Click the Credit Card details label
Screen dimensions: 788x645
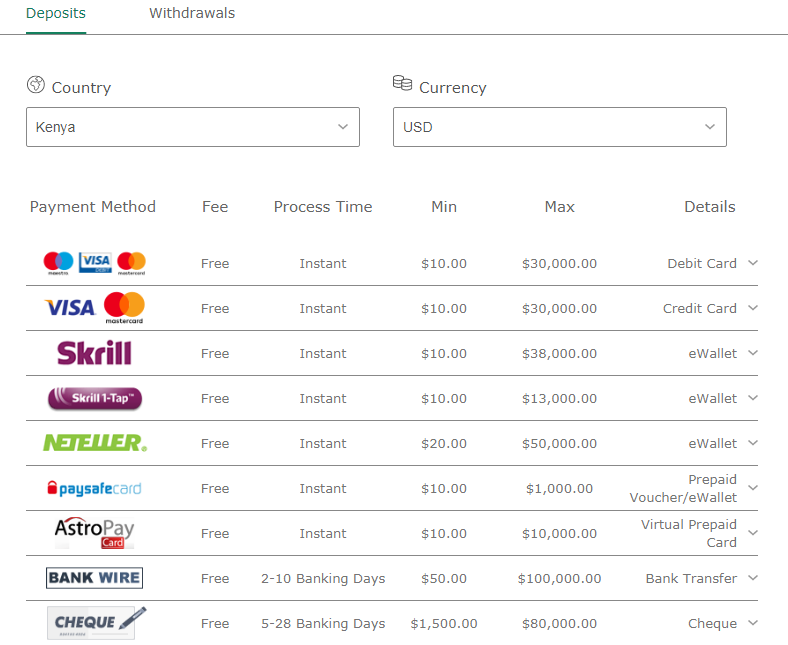[700, 308]
